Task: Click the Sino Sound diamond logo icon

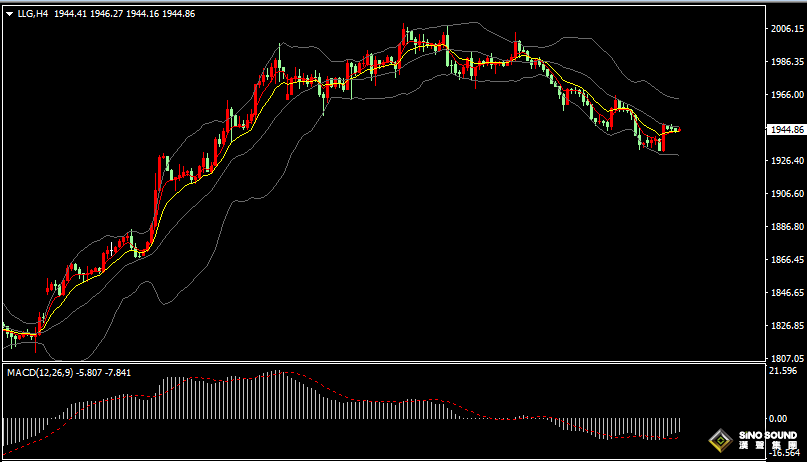Action: [718, 440]
